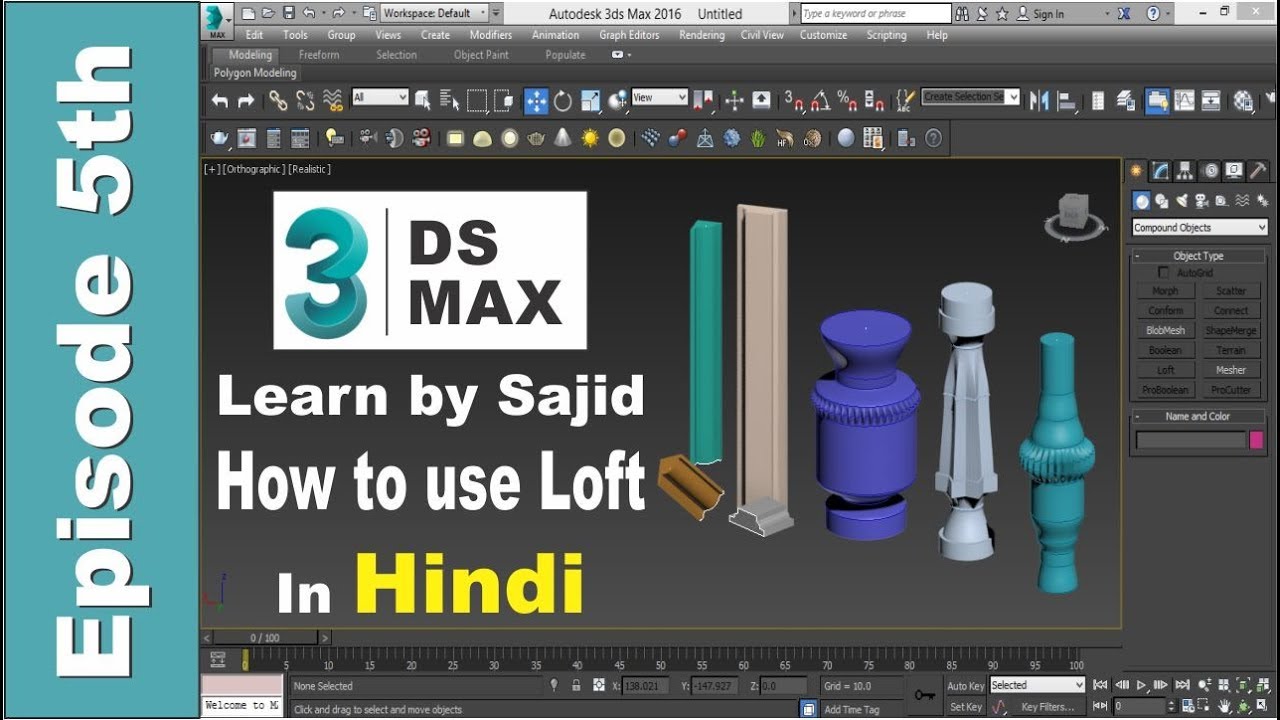Toggle Auto Key animation mode
Viewport: 1280px width, 720px height.
[x=965, y=685]
